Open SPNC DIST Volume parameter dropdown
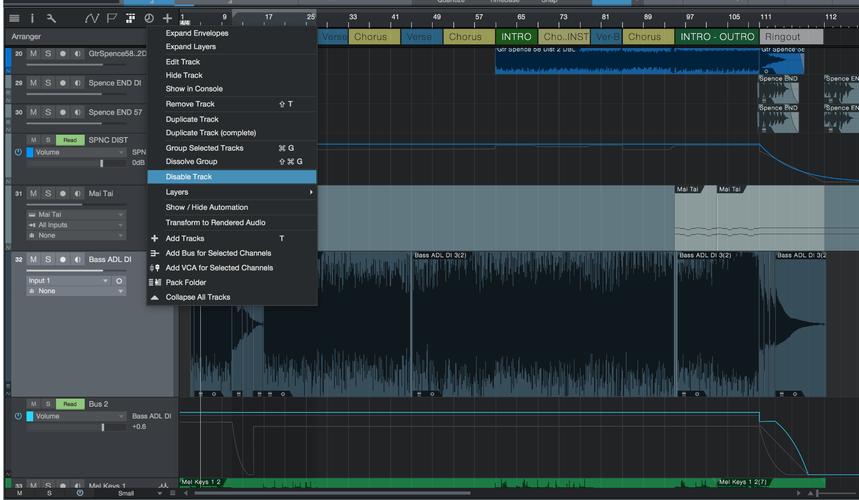This screenshot has height=500, width=859. pyautogui.click(x=80, y=152)
